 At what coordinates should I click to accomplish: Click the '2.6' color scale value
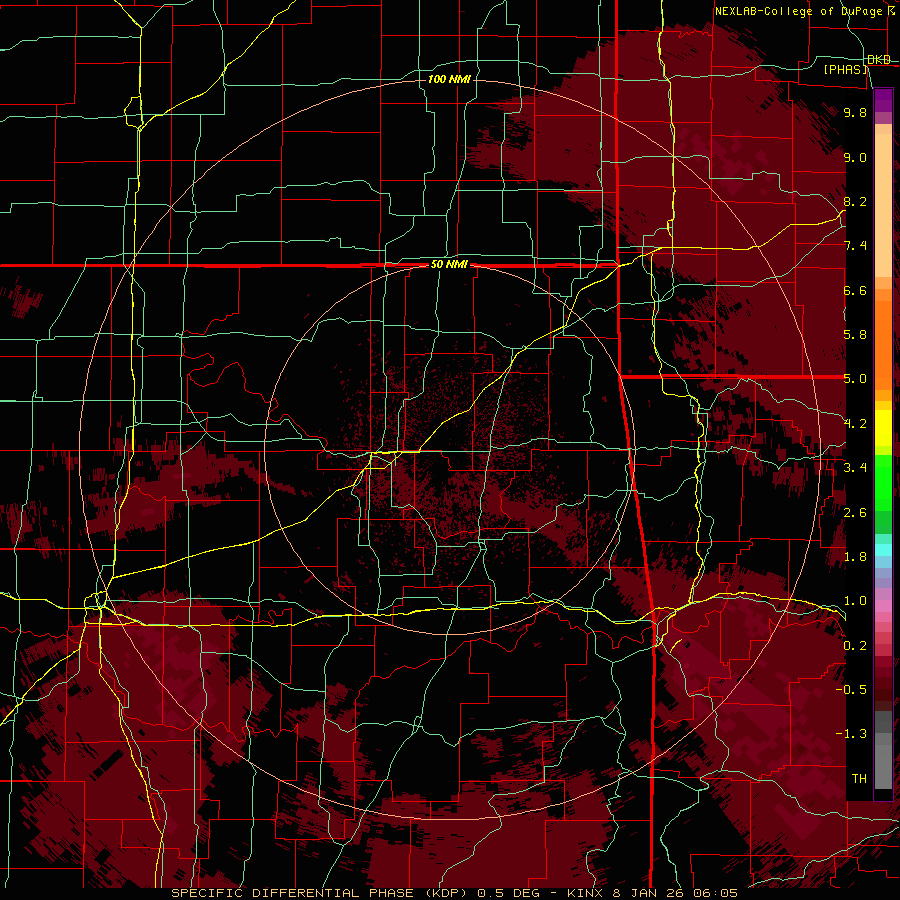tap(855, 513)
